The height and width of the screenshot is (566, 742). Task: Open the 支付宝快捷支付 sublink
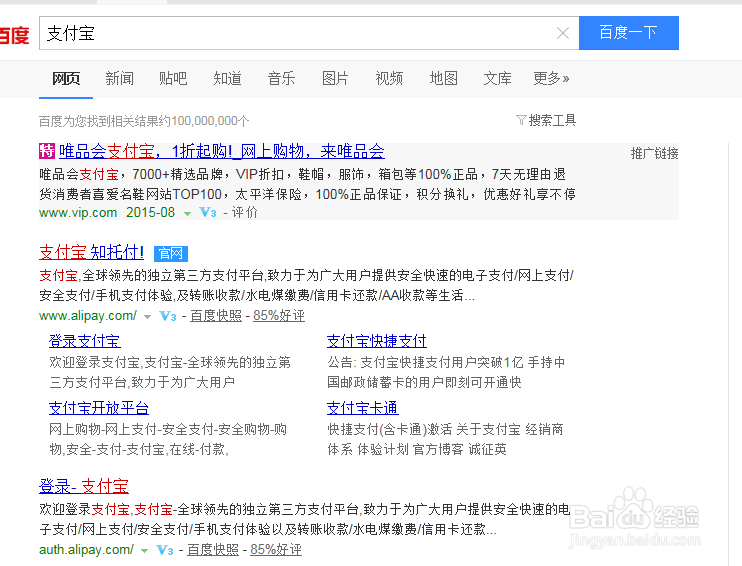click(377, 341)
